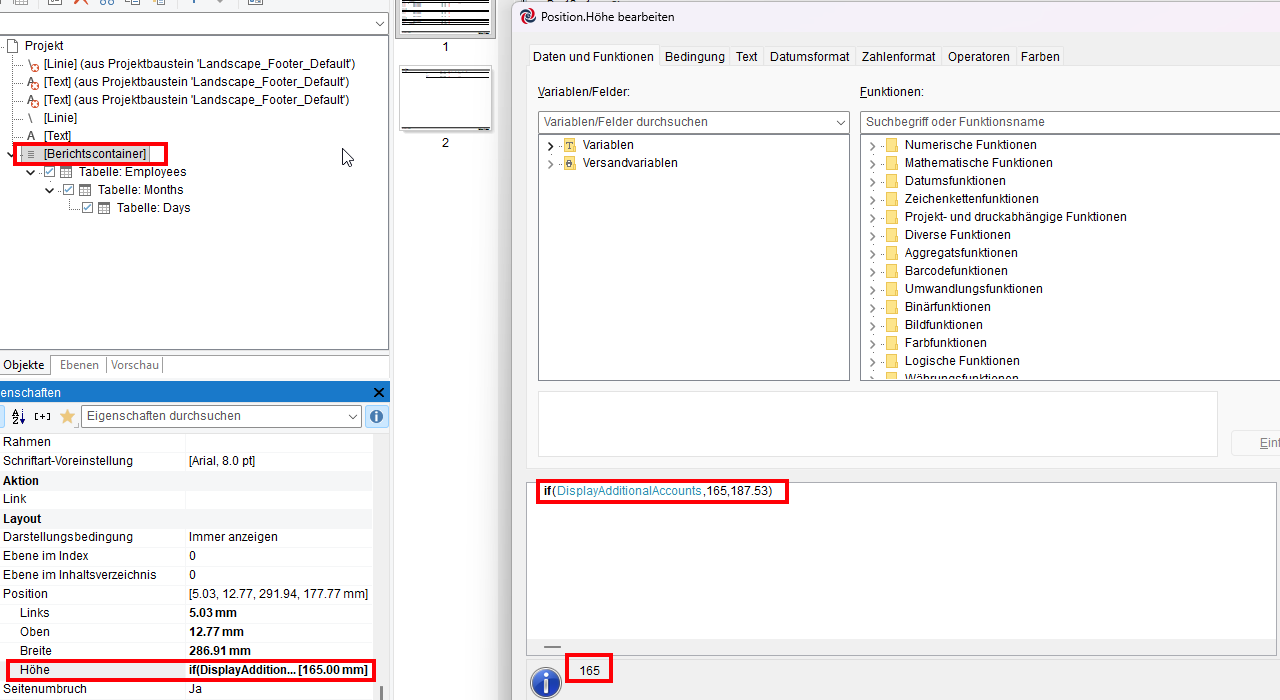Expand the Variablen tree node
Screen dimensions: 1280x700
coord(550,146)
